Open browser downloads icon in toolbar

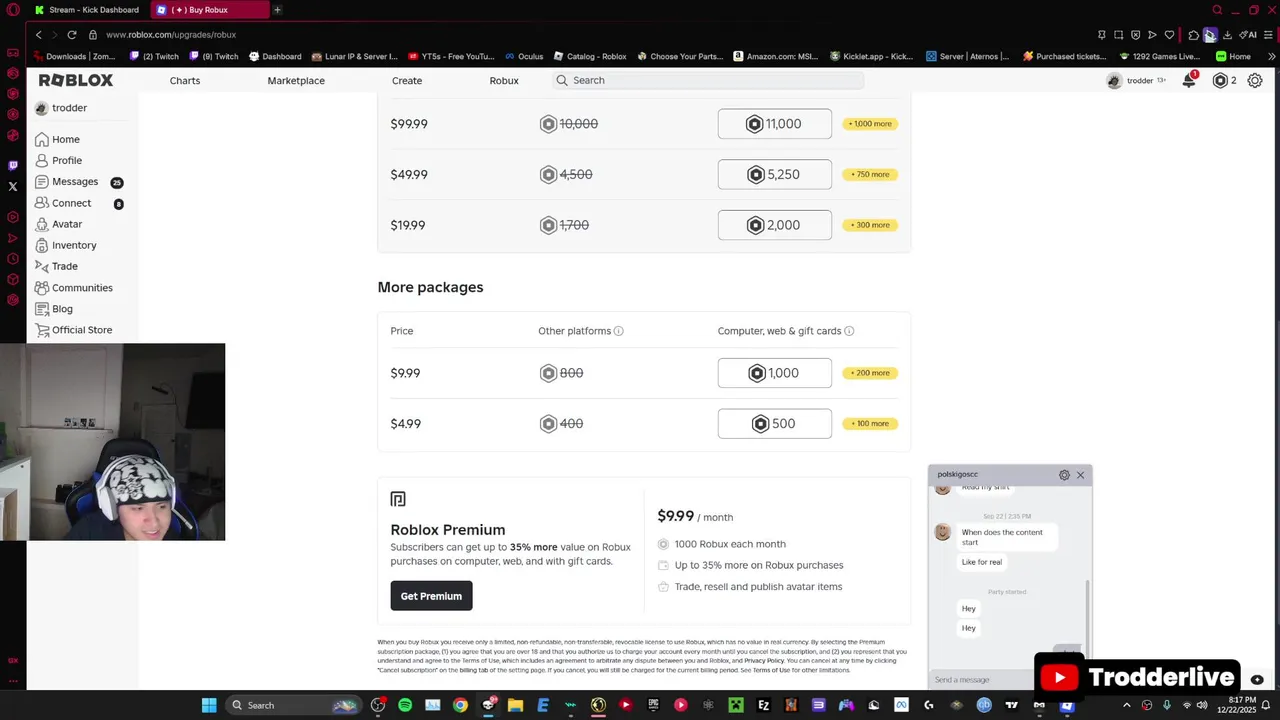pos(1227,35)
